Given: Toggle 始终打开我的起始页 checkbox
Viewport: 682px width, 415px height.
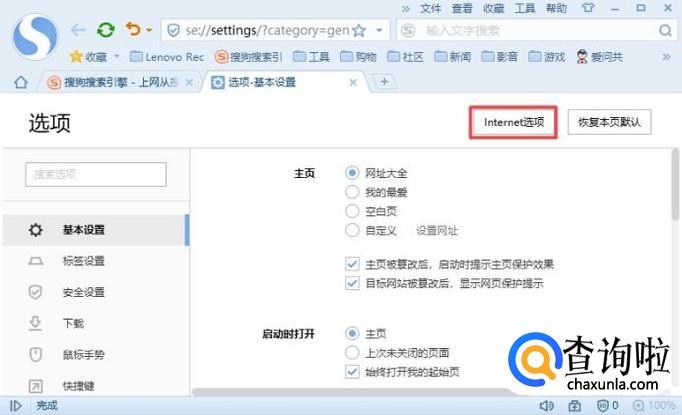Looking at the screenshot, I should tap(352, 371).
